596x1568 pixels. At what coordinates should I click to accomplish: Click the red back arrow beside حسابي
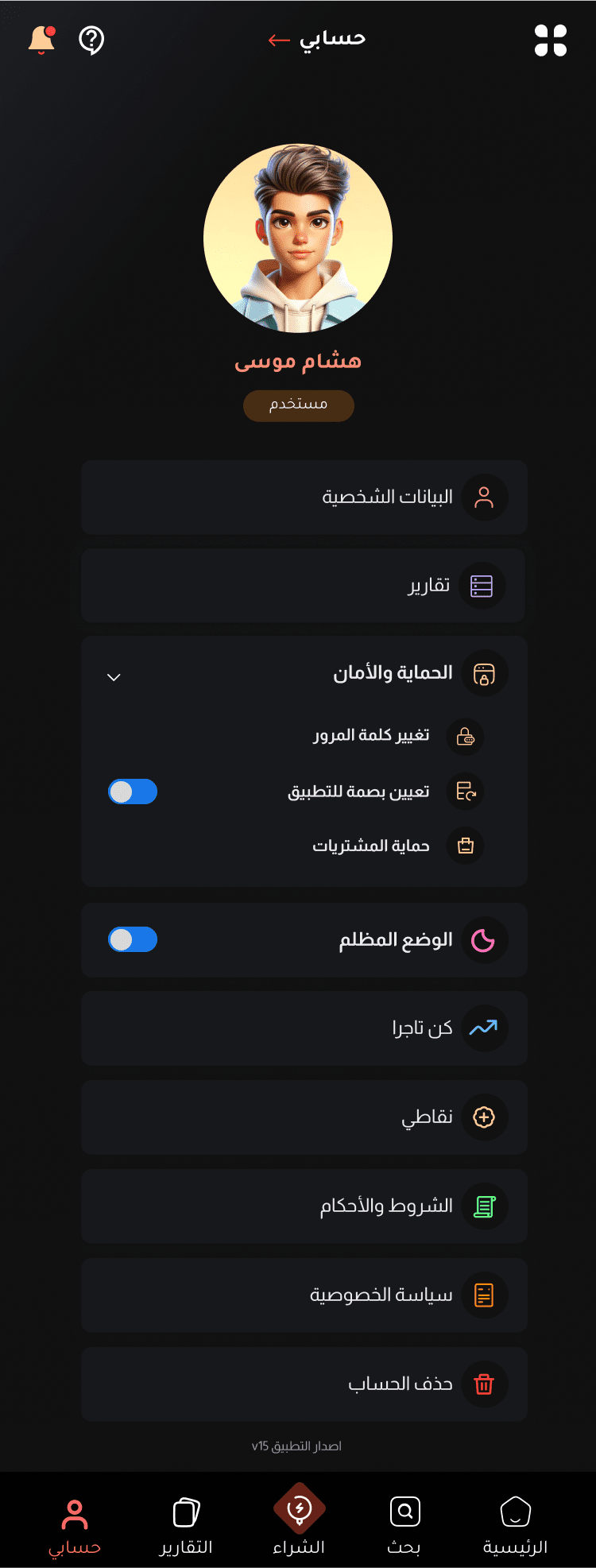279,40
